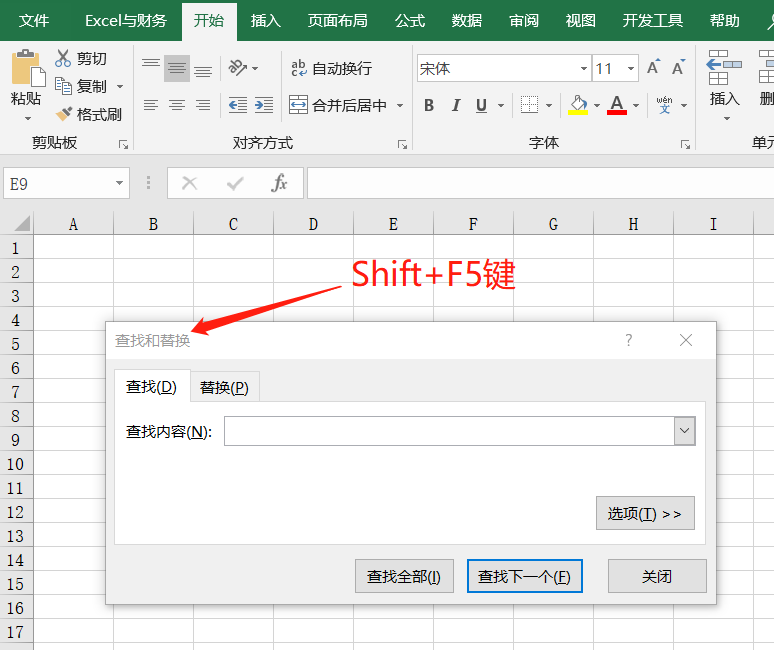Viewport: 774px width, 650px height.
Task: Click the 插入 insert cells icon
Action: point(724,68)
